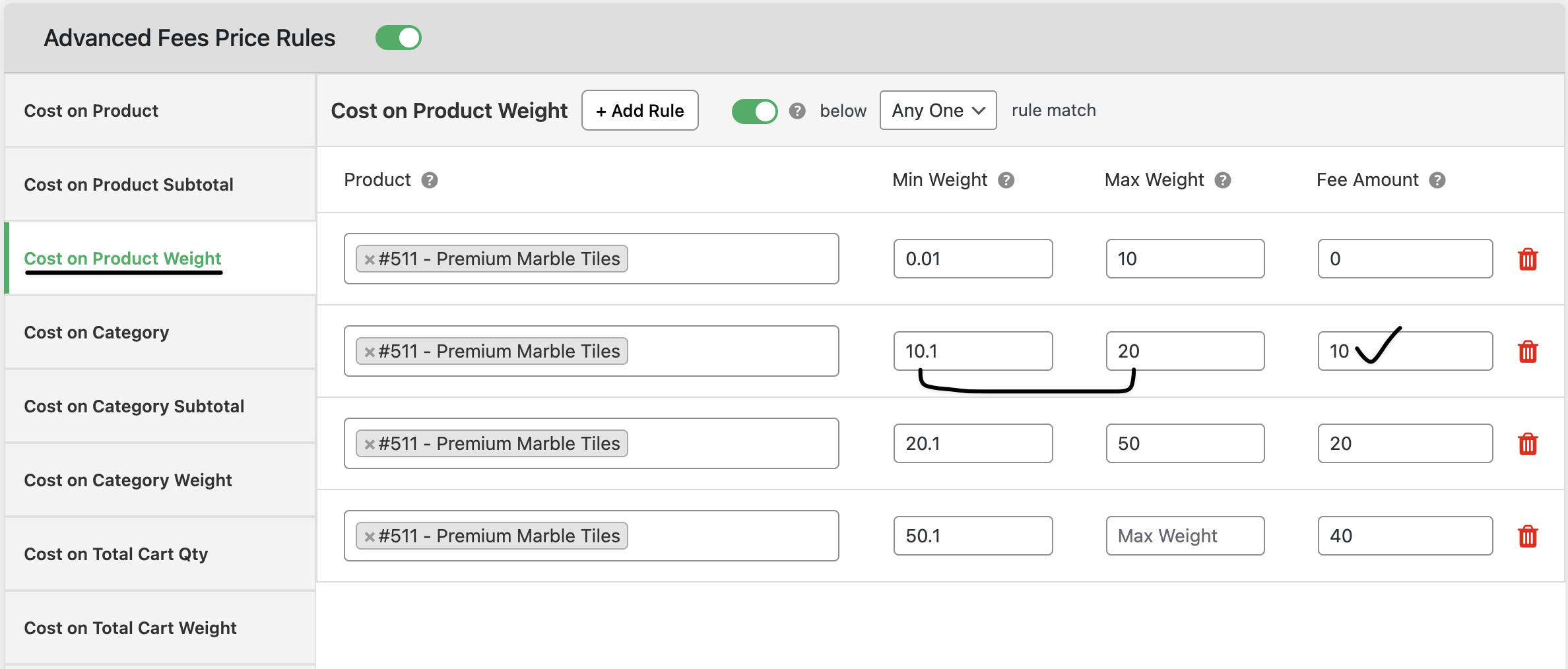Image resolution: width=1568 pixels, height=669 pixels.
Task: Click the Min Weight help icon
Action: coord(1006,180)
